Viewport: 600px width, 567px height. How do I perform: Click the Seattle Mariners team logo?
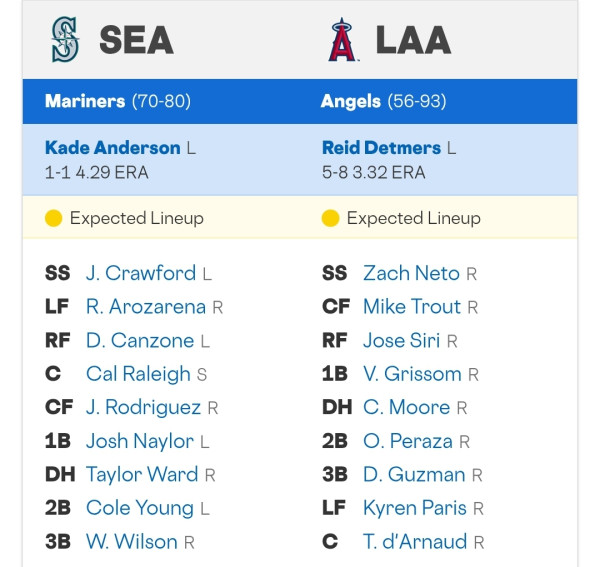click(65, 39)
